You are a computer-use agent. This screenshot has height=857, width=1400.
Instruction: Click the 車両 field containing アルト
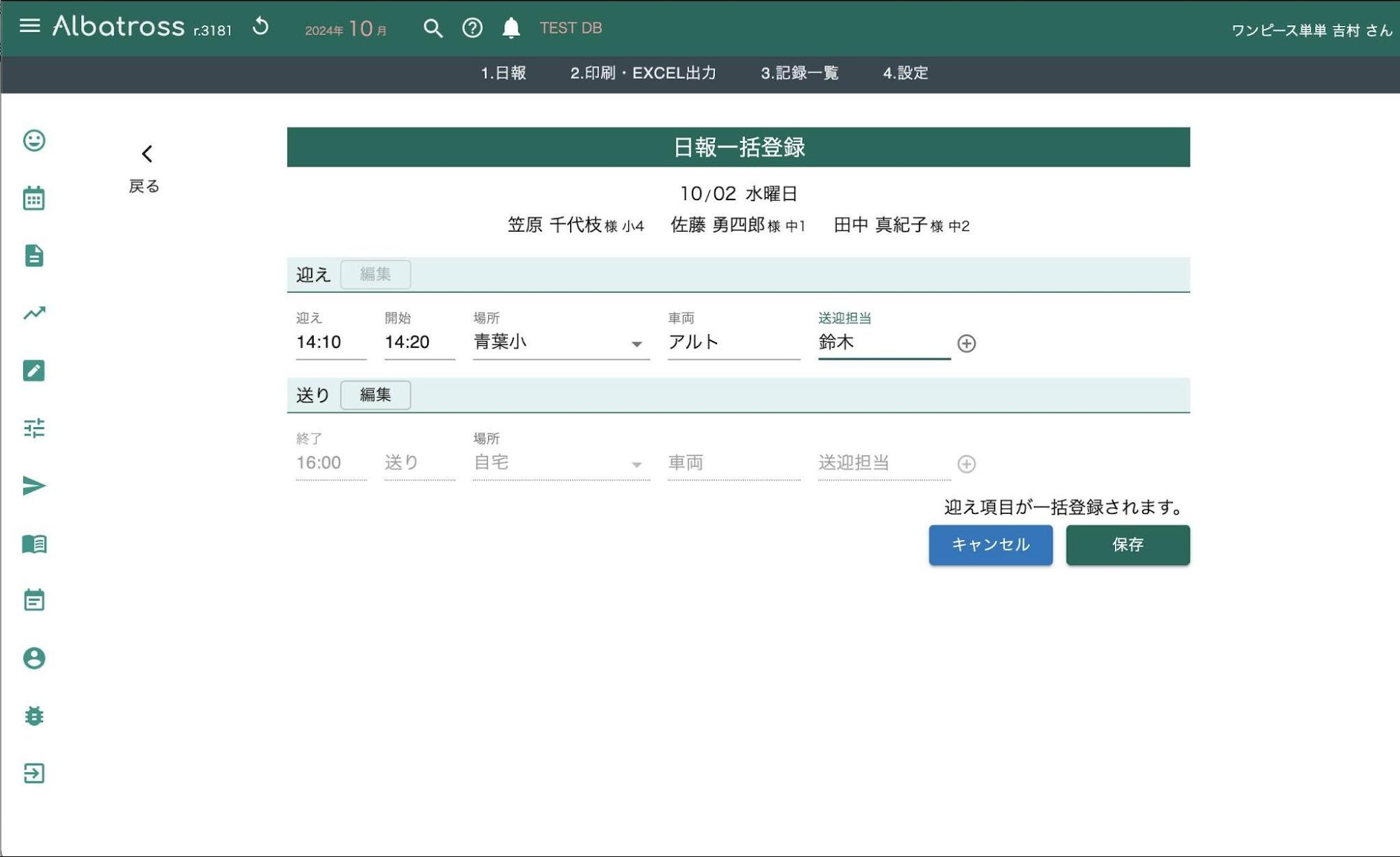tap(734, 342)
